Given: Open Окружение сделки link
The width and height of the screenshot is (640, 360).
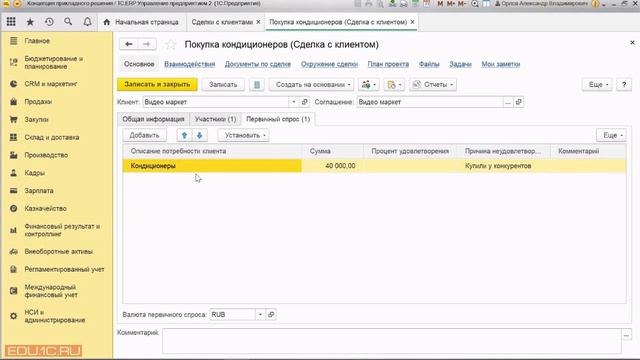Looking at the screenshot, I should pos(329,64).
